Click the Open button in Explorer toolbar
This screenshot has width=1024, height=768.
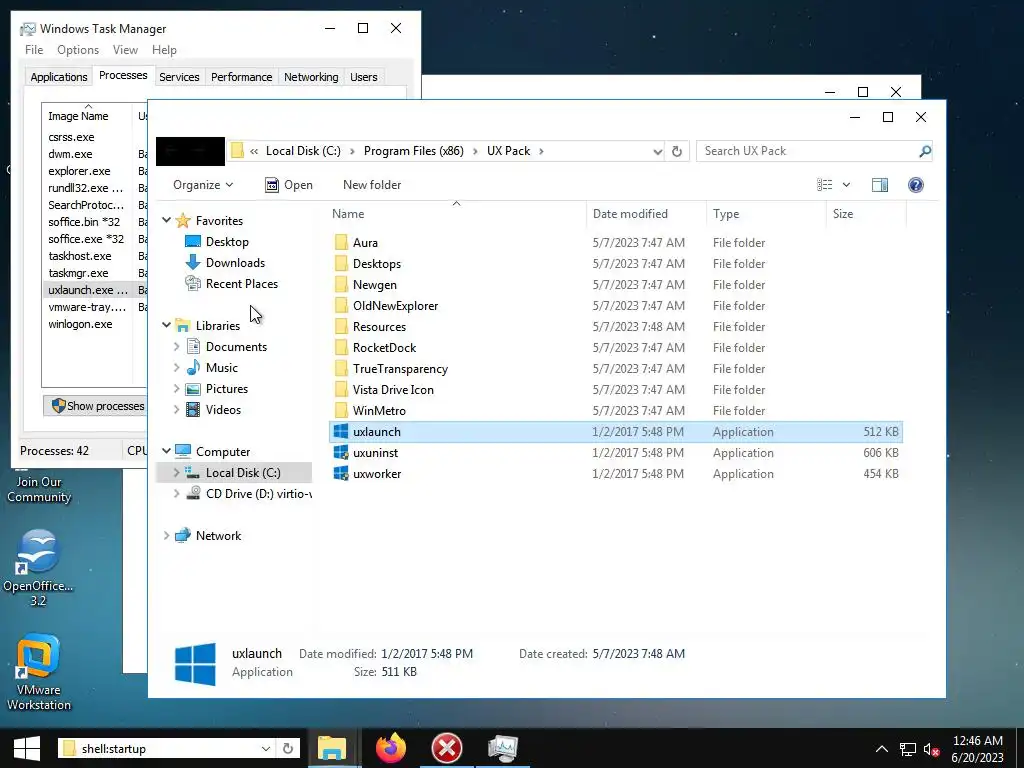click(289, 185)
